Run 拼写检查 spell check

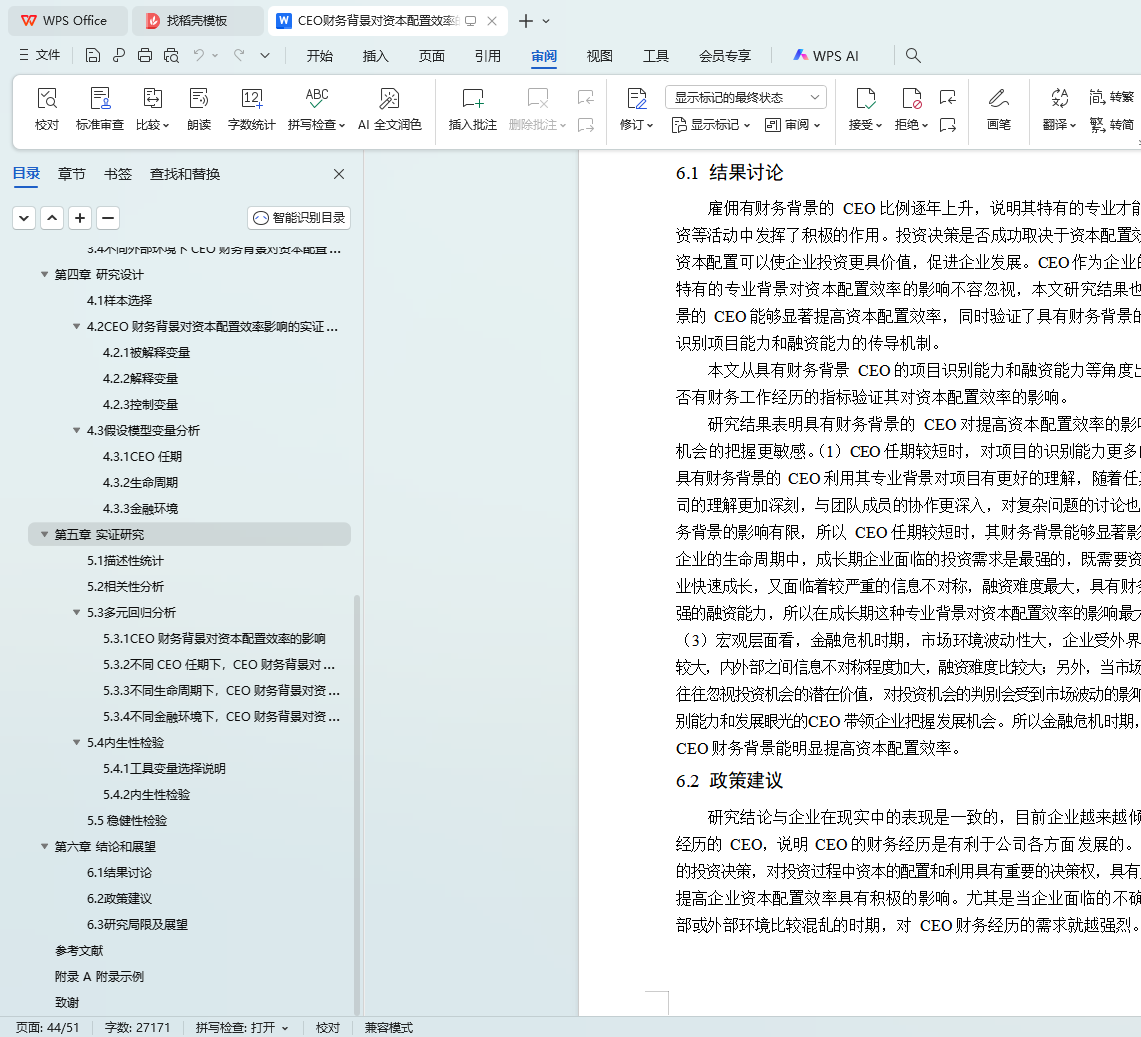(x=316, y=109)
